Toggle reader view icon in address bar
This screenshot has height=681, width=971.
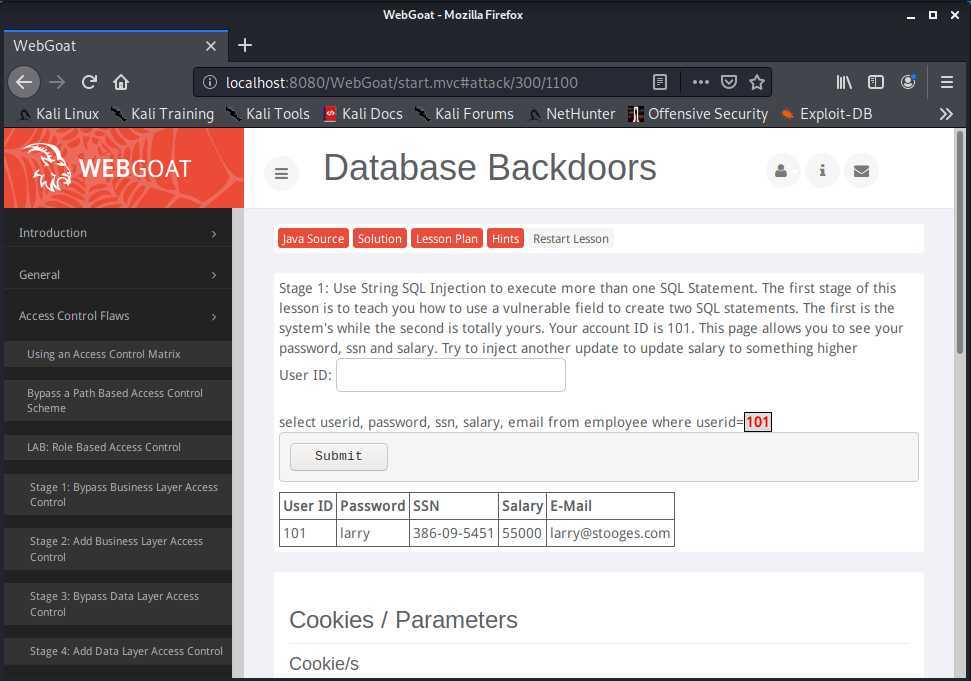pos(660,82)
